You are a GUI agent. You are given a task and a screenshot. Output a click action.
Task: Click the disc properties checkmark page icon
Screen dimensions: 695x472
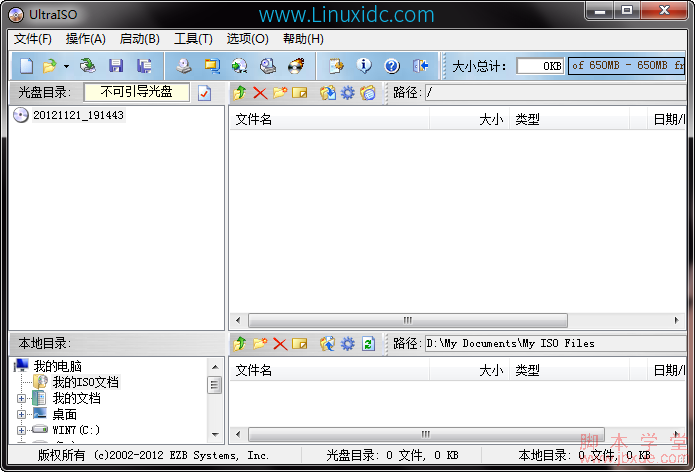pyautogui.click(x=204, y=93)
